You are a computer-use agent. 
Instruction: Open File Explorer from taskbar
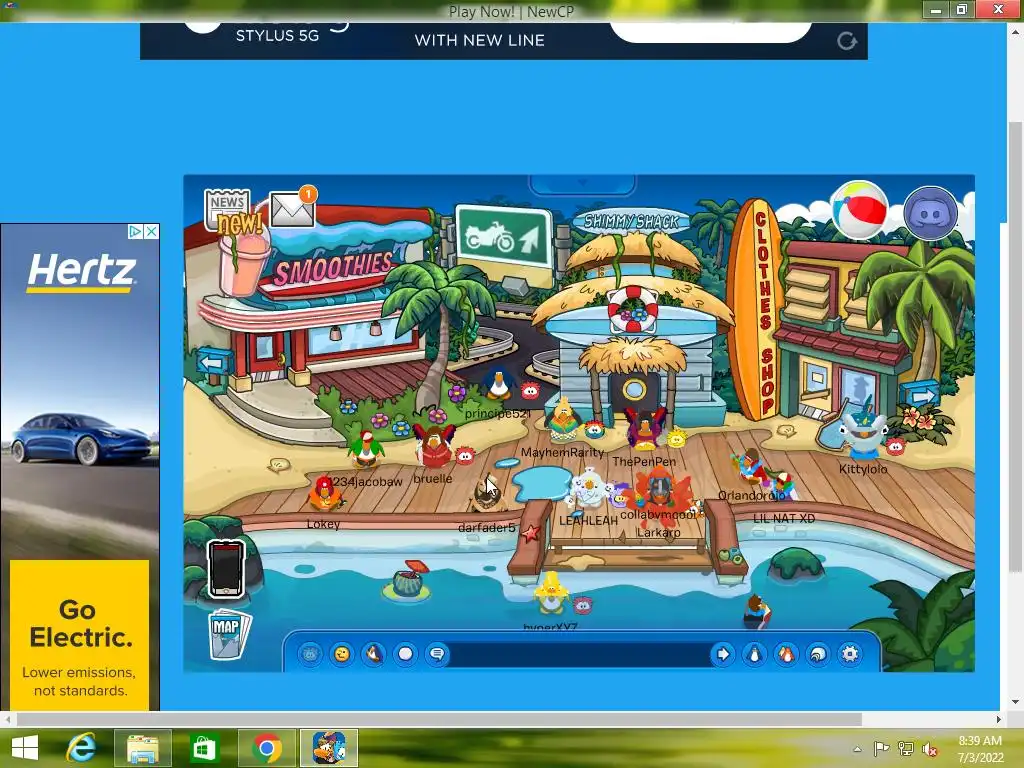pos(143,748)
